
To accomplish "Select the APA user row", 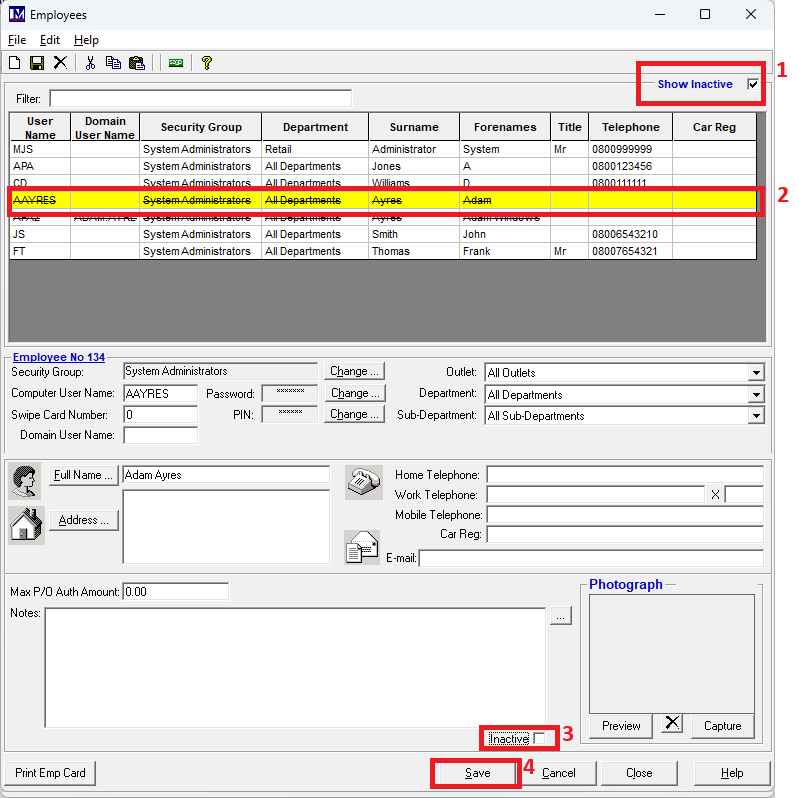I will (383, 166).
